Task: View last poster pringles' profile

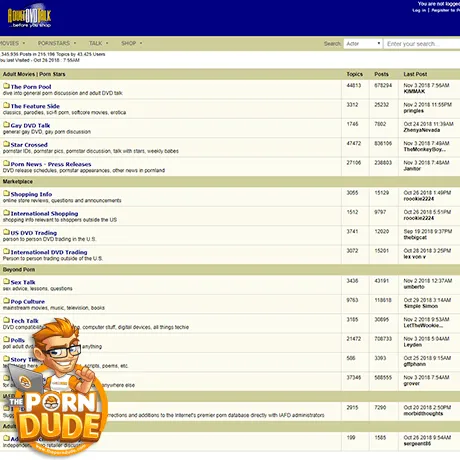Action: point(414,111)
